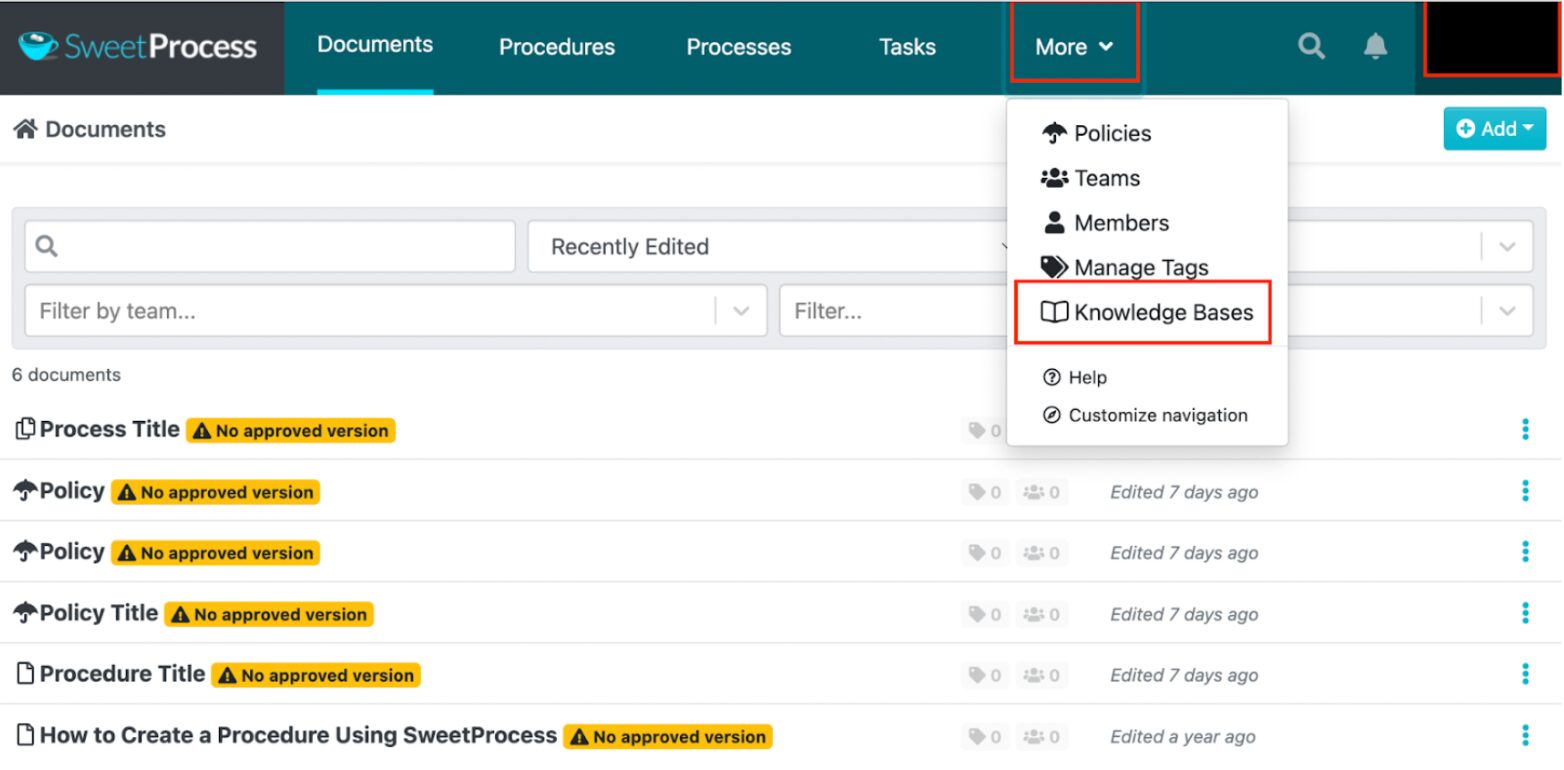Click the people icon next to Teams
Screen dimensions: 1564x770
pos(1054,178)
